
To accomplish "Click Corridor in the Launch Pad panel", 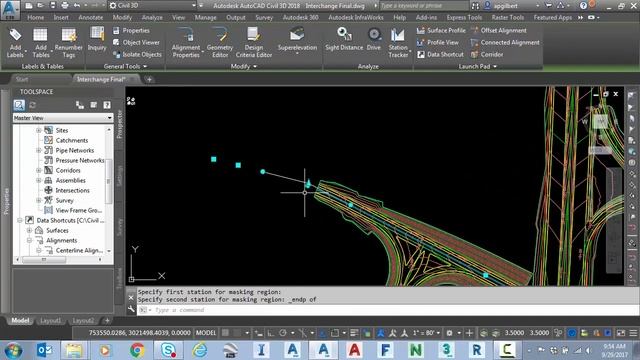I will click(487, 54).
